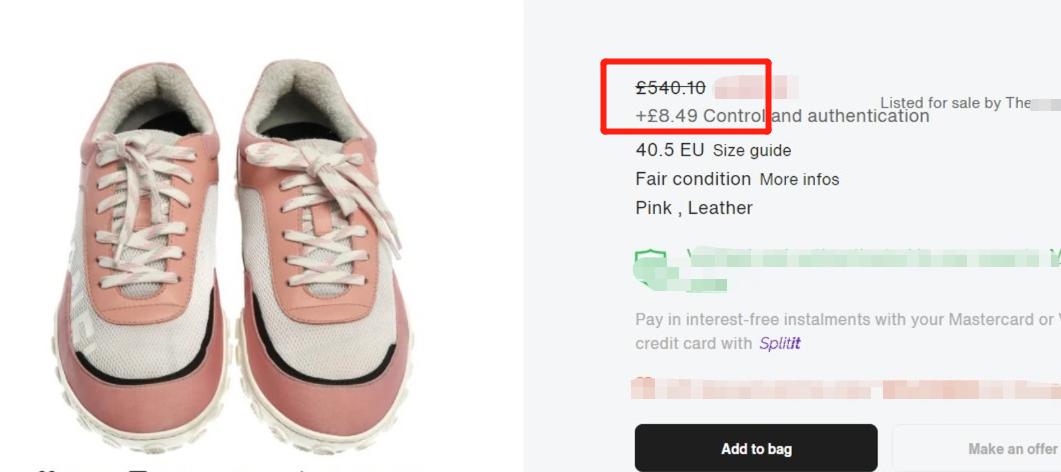1061x472 pixels.
Task: Click the blurred orange notice line
Action: (850, 388)
